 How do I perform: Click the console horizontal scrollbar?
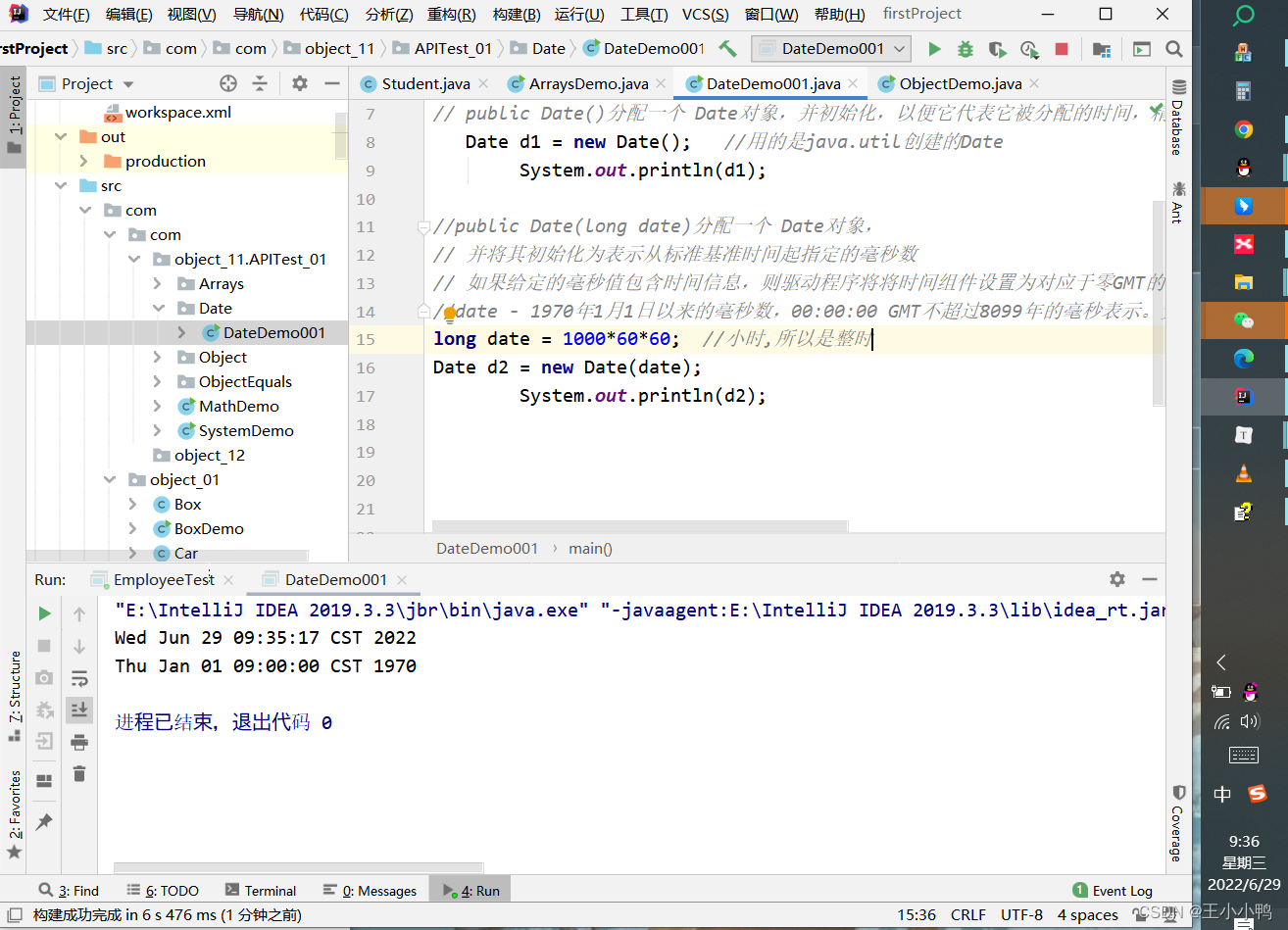coord(298,867)
